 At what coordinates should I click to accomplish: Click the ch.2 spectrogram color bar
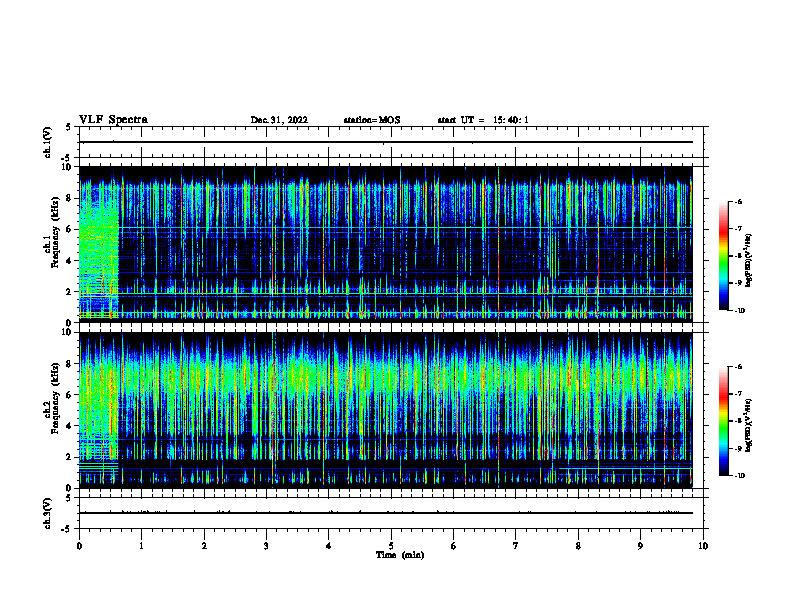pos(724,421)
